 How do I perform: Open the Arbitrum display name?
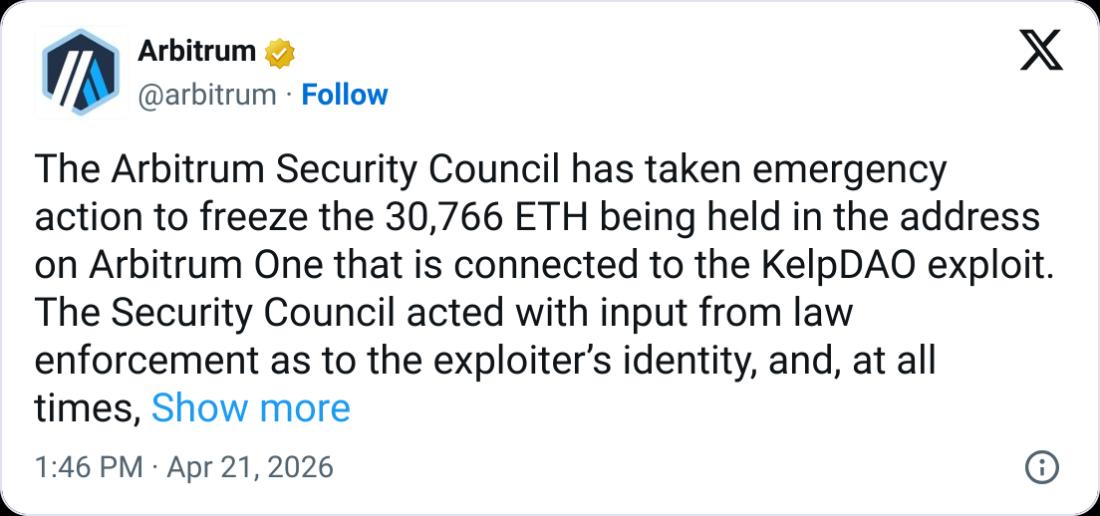(x=196, y=50)
